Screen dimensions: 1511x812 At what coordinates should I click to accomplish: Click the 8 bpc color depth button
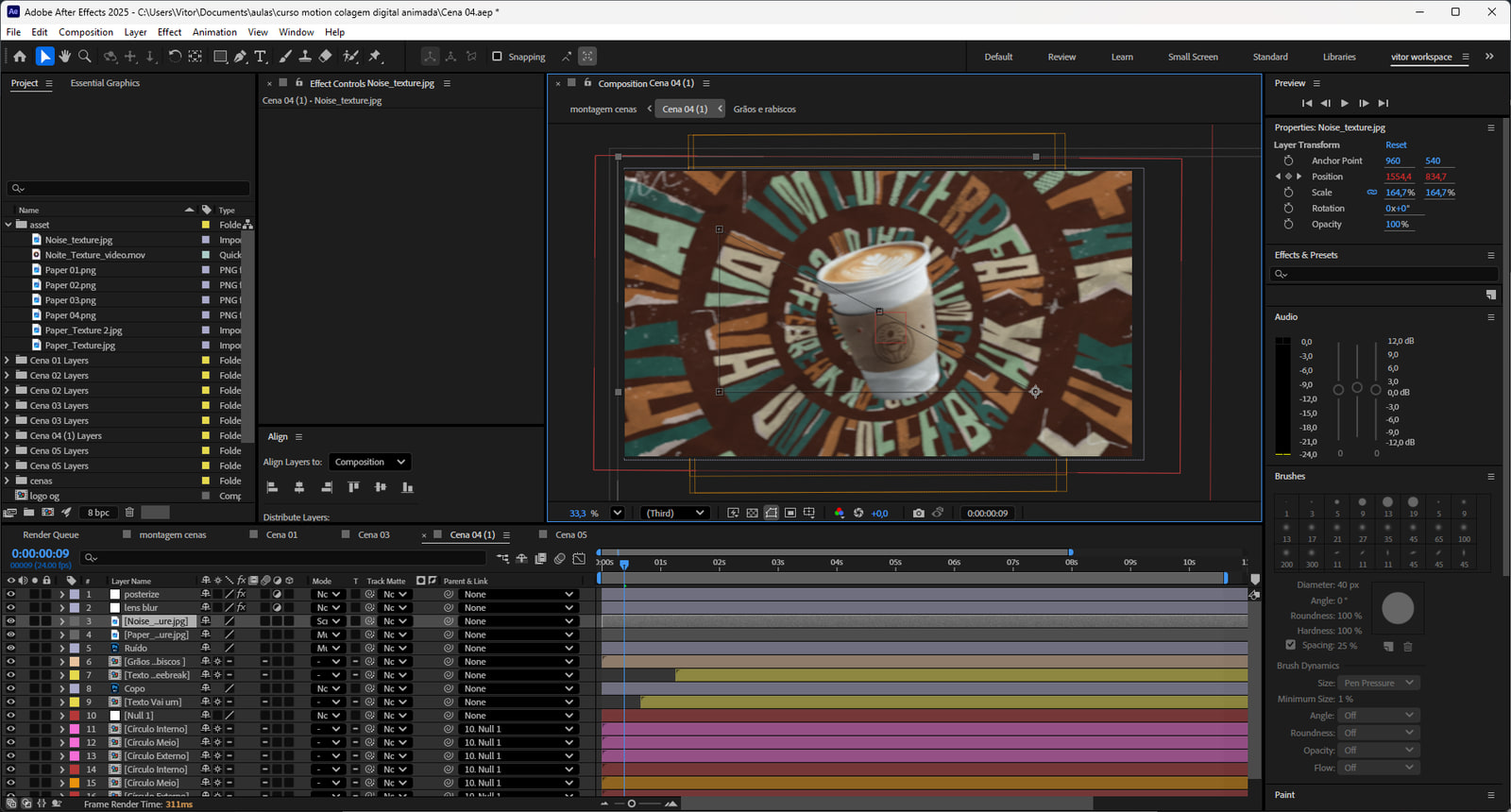point(98,513)
